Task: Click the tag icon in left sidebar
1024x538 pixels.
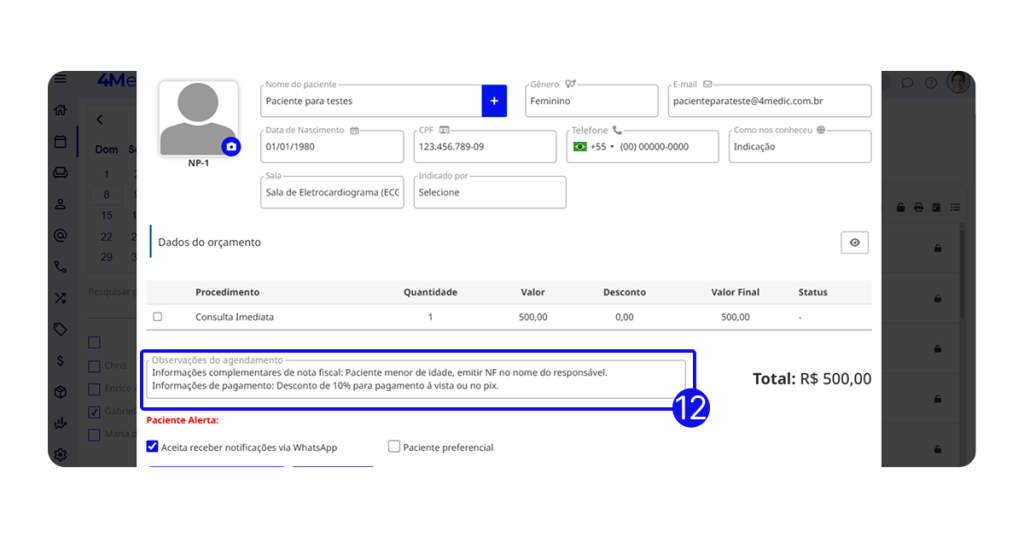Action: tap(61, 329)
